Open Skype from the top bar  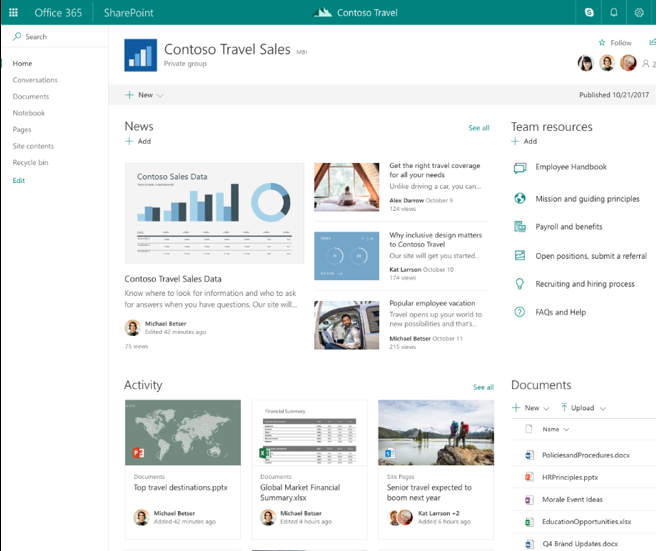[589, 12]
